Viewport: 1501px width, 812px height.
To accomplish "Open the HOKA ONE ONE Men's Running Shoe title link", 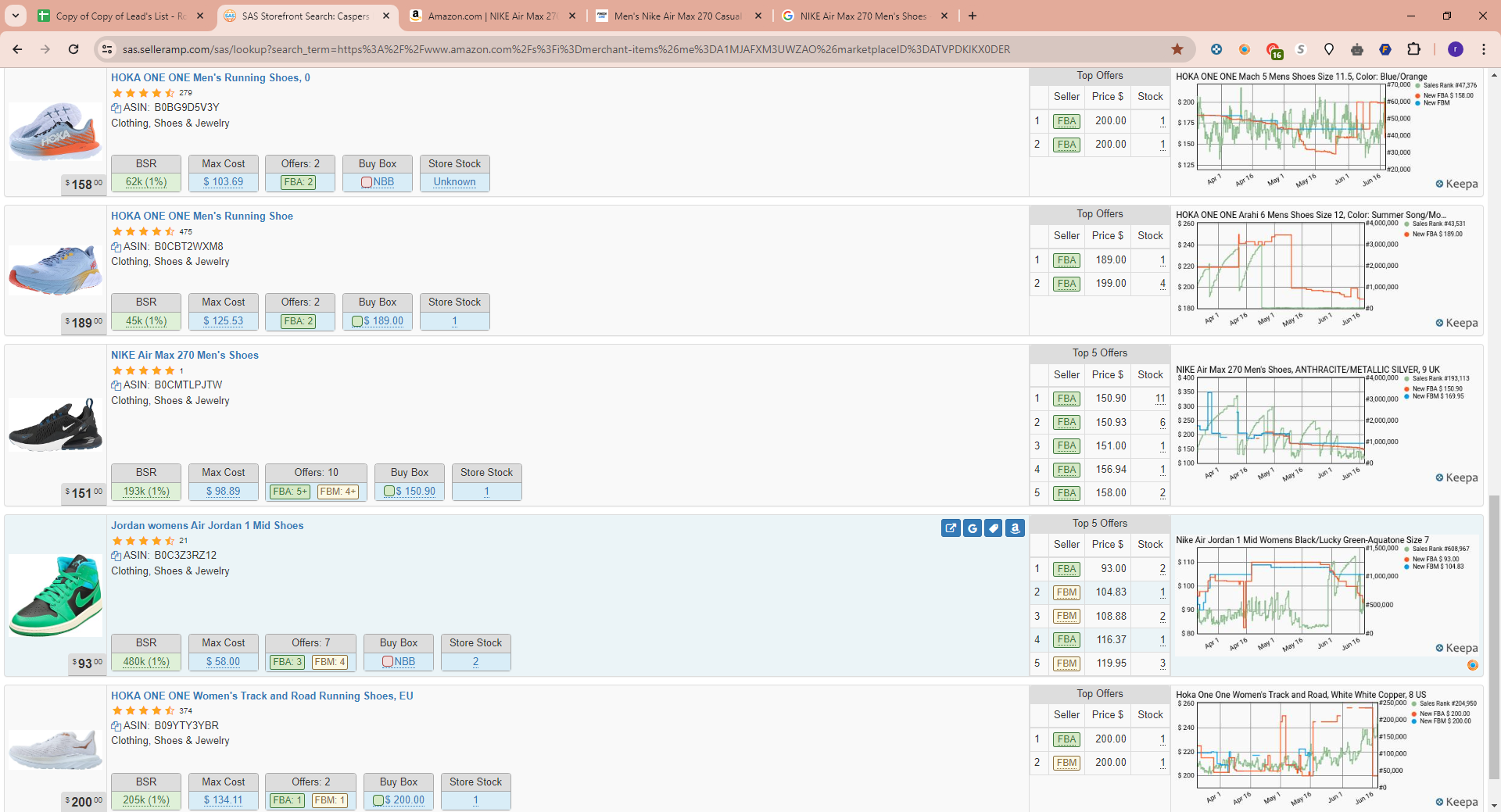I will (202, 216).
